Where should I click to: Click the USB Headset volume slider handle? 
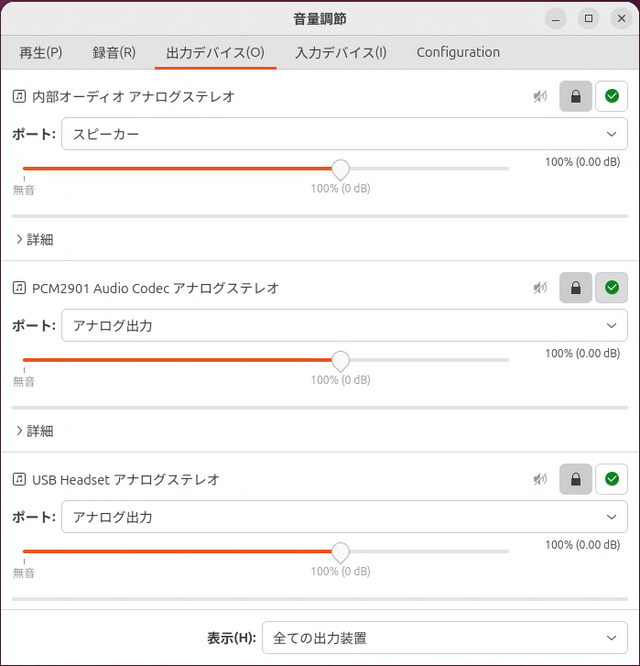tap(340, 553)
